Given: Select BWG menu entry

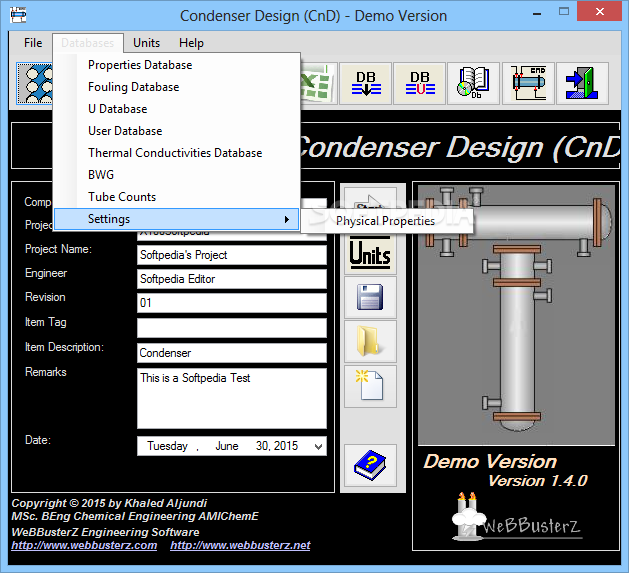Looking at the screenshot, I should click(x=177, y=175).
